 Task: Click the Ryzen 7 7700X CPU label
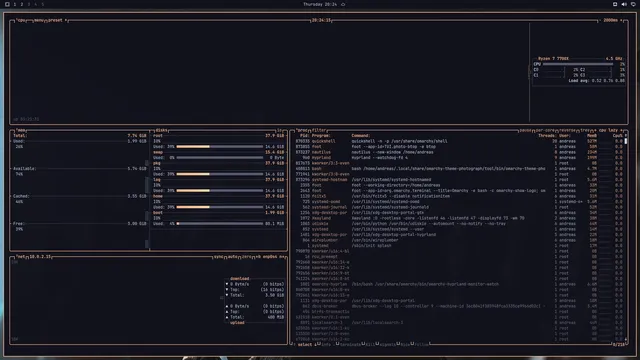click(553, 59)
